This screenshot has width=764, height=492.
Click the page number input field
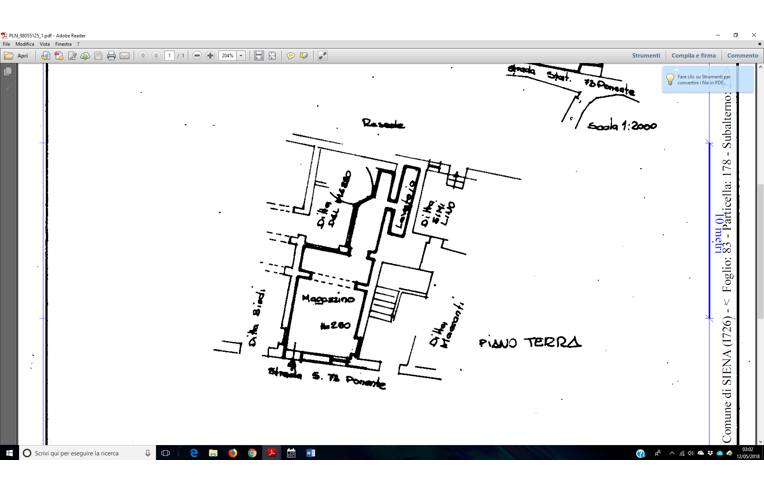[x=170, y=56]
